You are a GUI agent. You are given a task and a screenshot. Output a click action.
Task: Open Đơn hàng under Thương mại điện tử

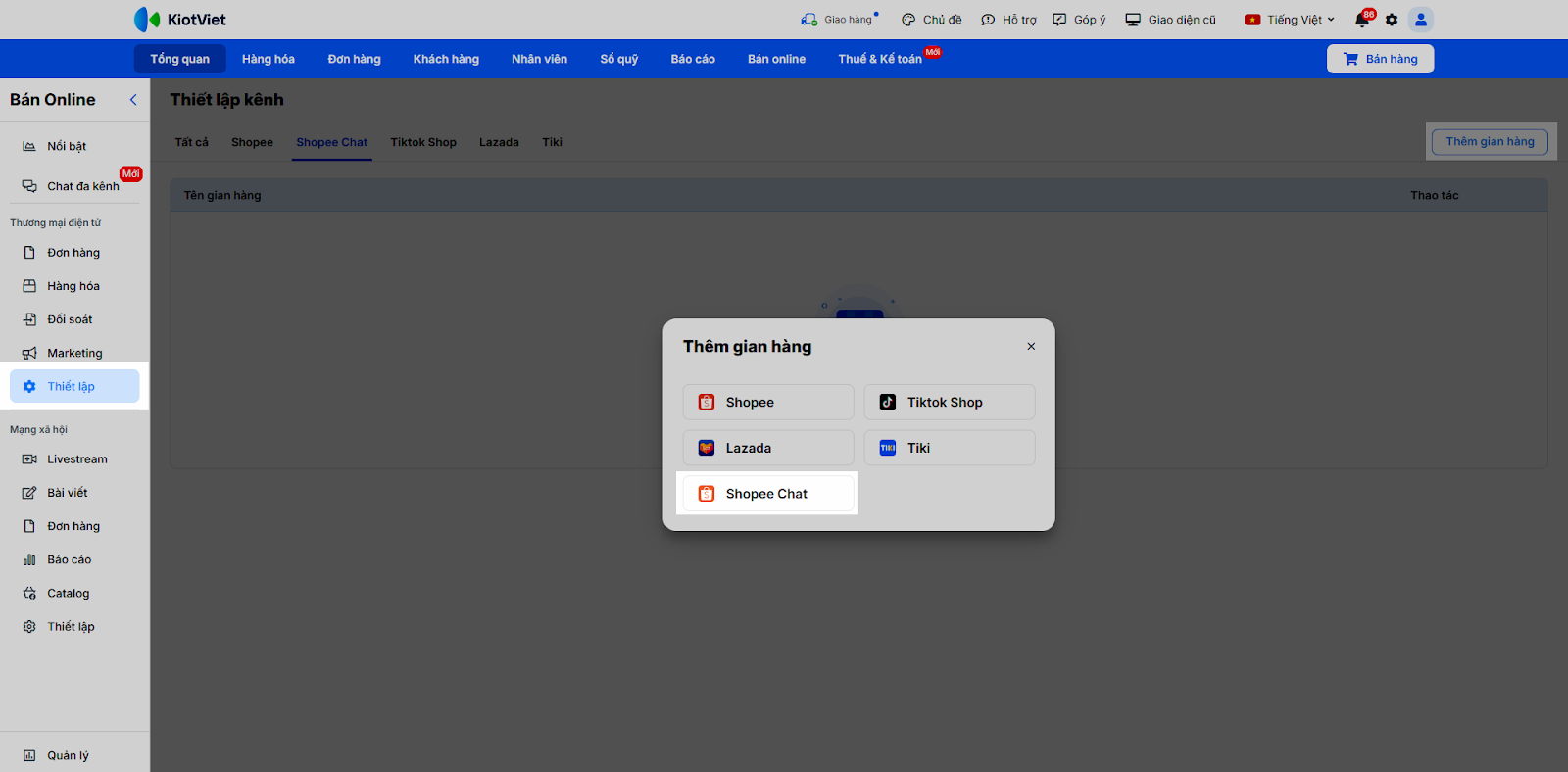74,253
